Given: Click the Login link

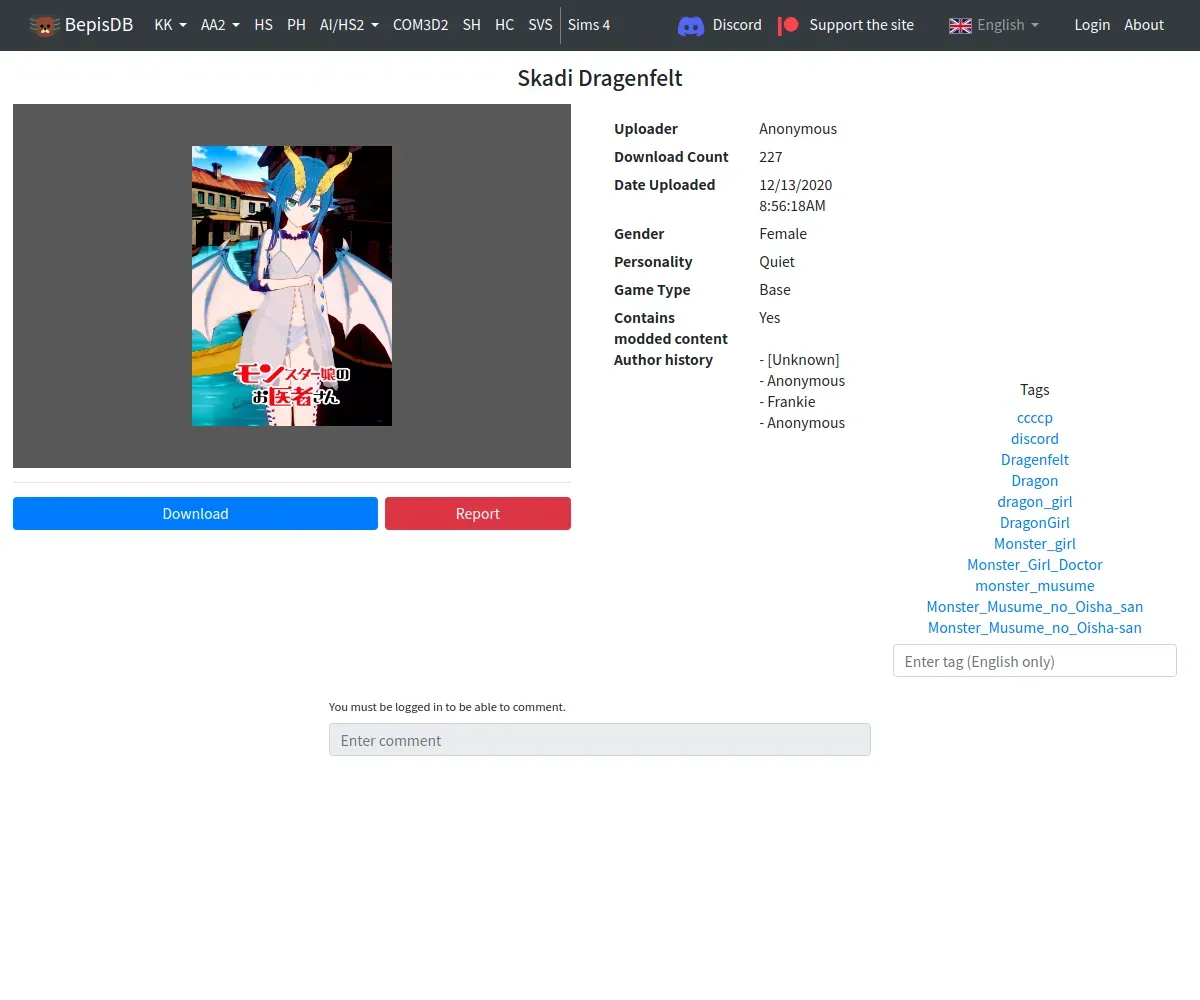Looking at the screenshot, I should pyautogui.click(x=1092, y=25).
